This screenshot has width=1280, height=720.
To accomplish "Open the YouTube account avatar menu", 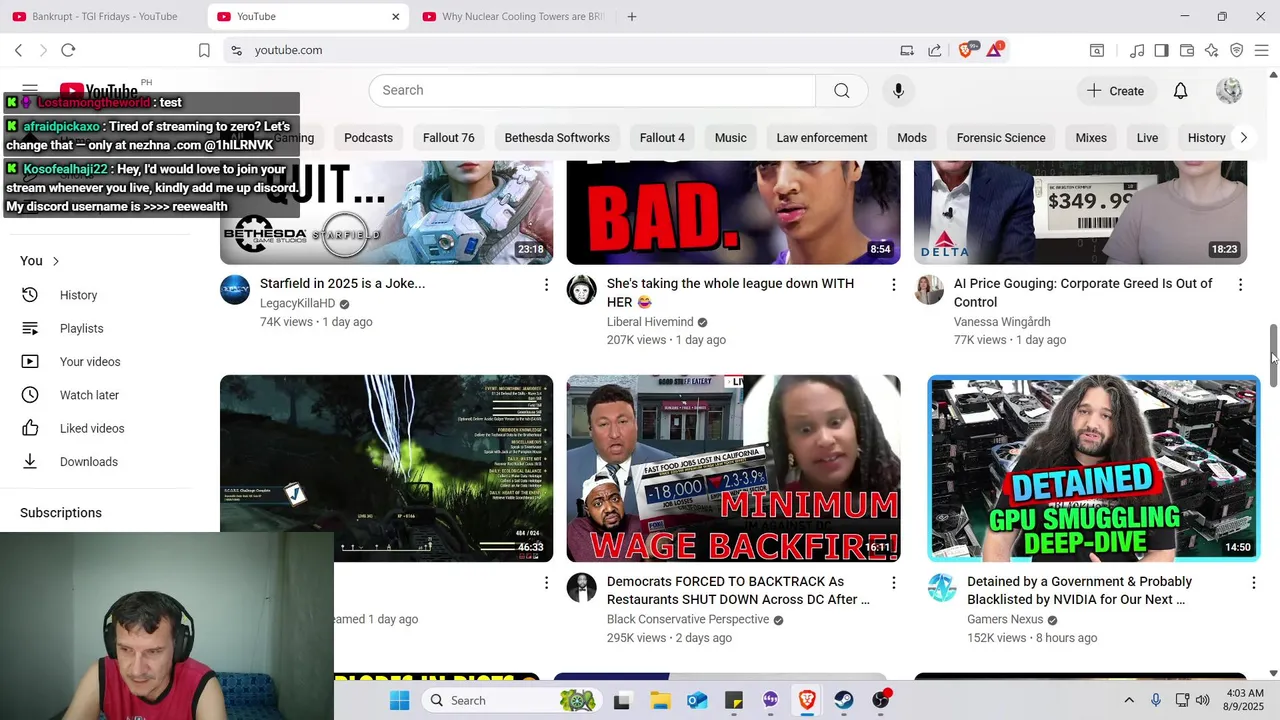I will (x=1229, y=91).
